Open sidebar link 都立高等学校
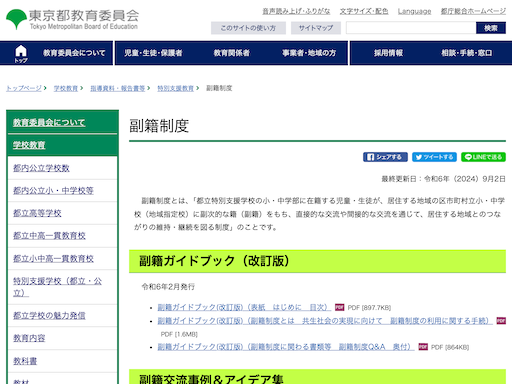The image size is (512, 384). coord(37,213)
